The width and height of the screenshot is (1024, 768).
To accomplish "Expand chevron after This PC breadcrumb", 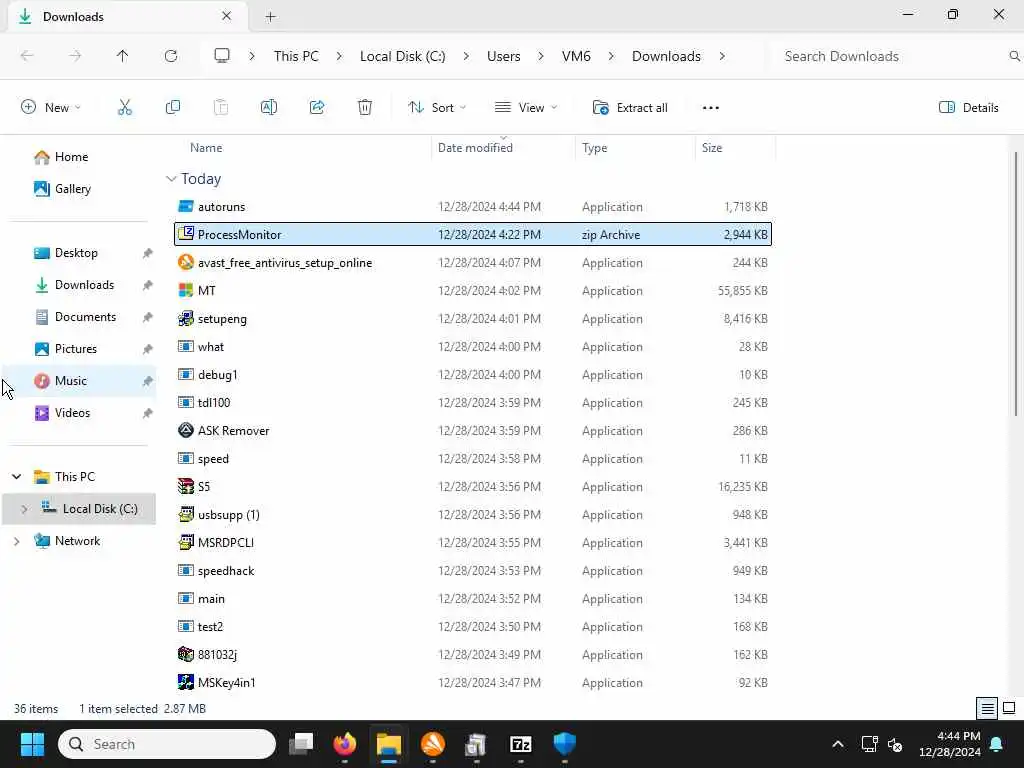I will click(x=339, y=56).
